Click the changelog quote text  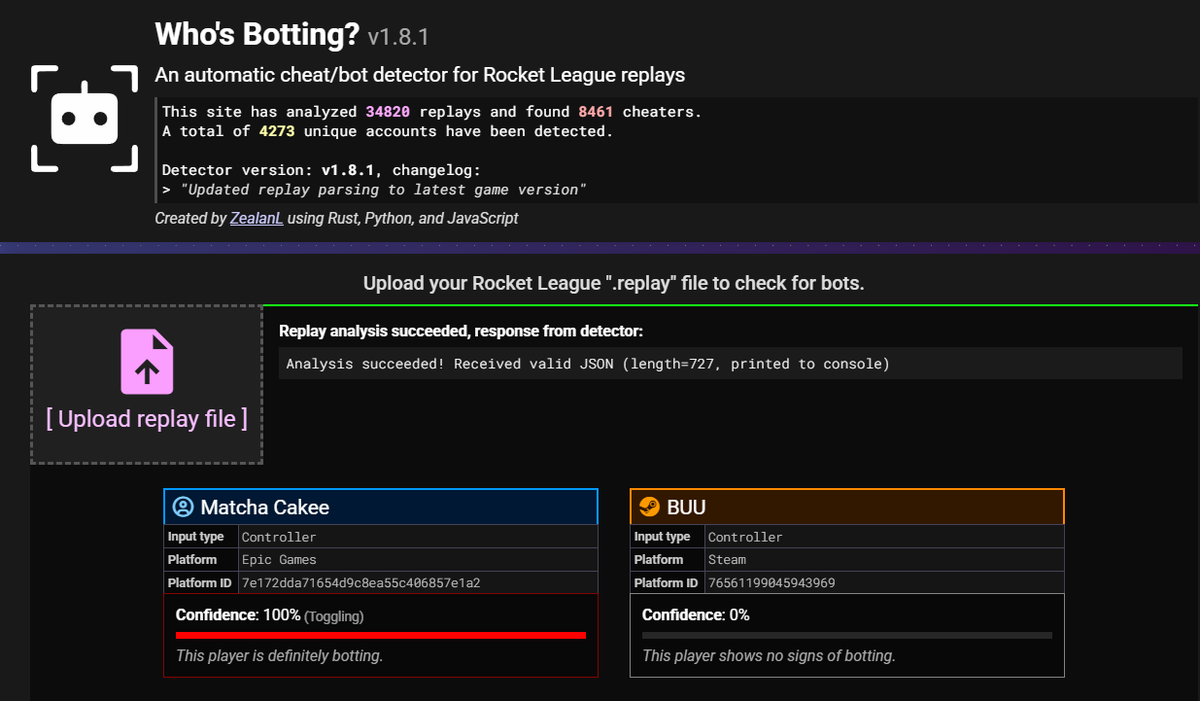tap(382, 189)
